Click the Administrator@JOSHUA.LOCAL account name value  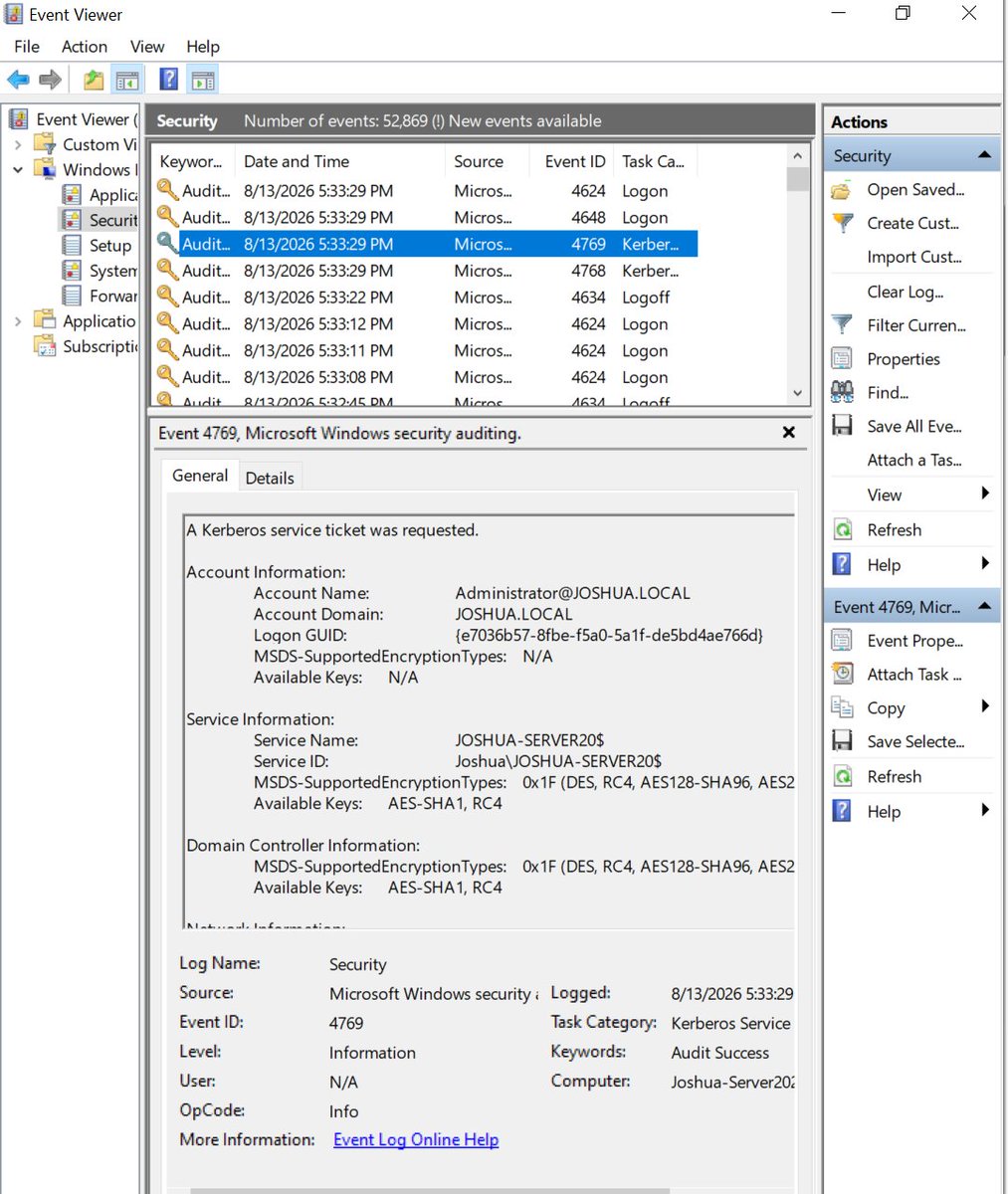click(x=572, y=593)
